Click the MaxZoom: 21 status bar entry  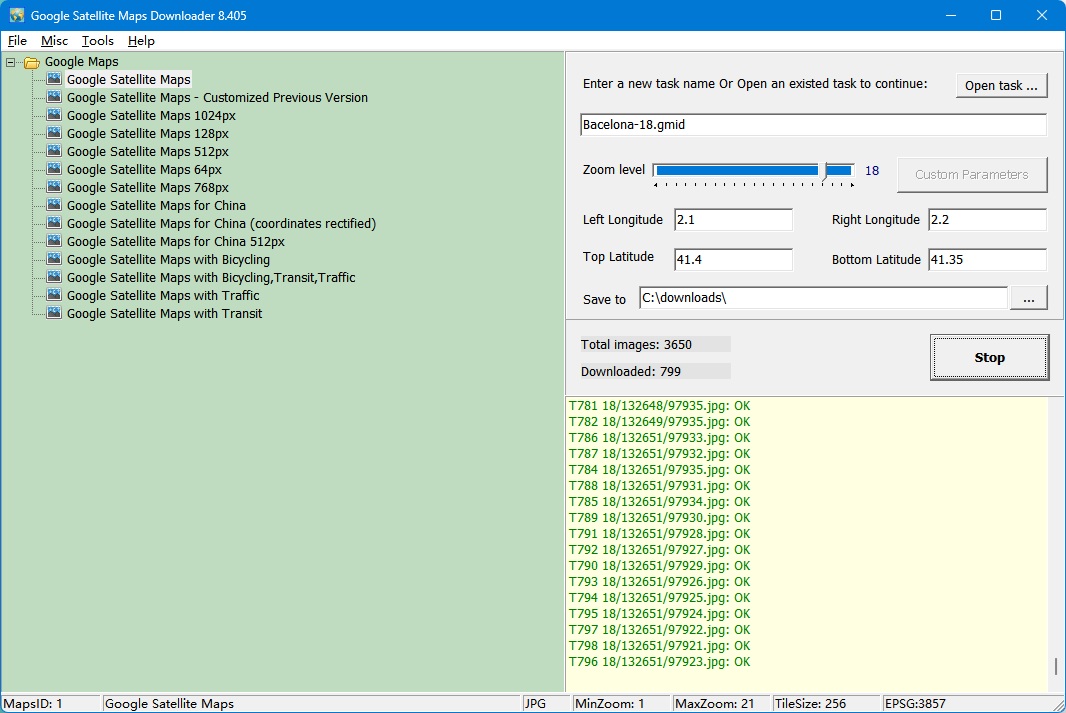721,703
